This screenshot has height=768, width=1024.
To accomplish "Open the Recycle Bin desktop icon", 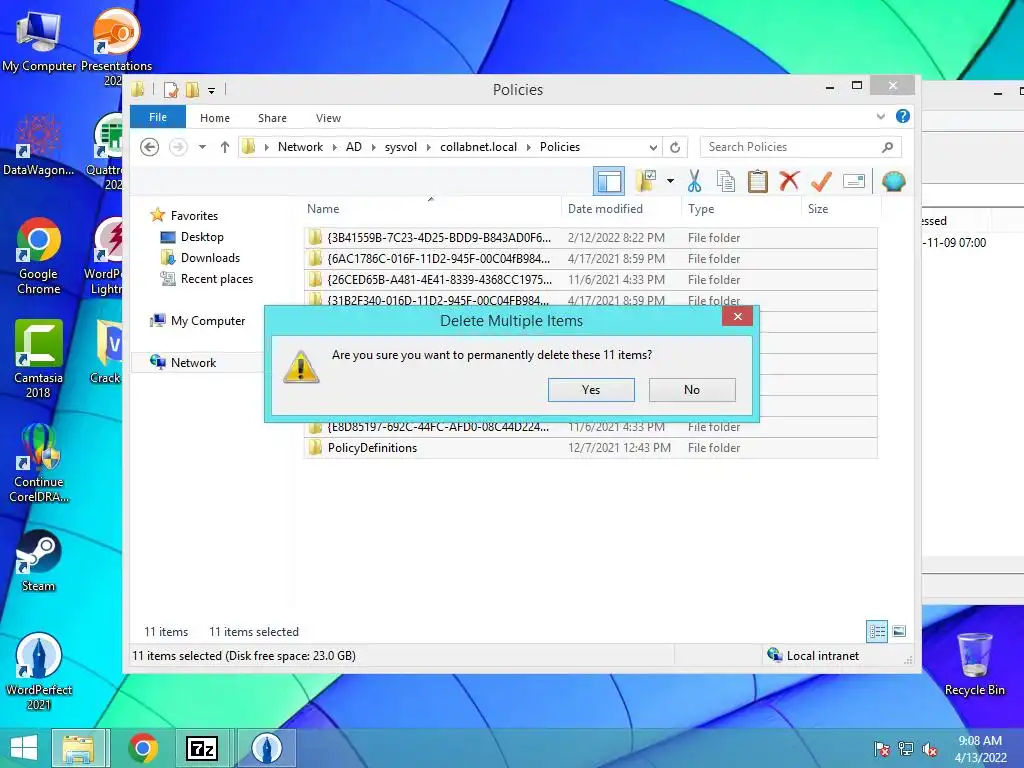I will pos(974,665).
